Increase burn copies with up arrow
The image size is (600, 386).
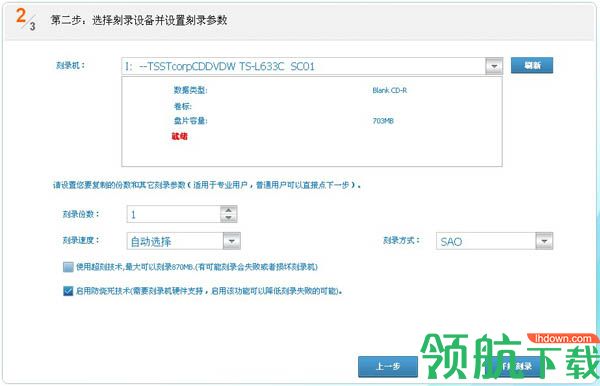tap(228, 210)
